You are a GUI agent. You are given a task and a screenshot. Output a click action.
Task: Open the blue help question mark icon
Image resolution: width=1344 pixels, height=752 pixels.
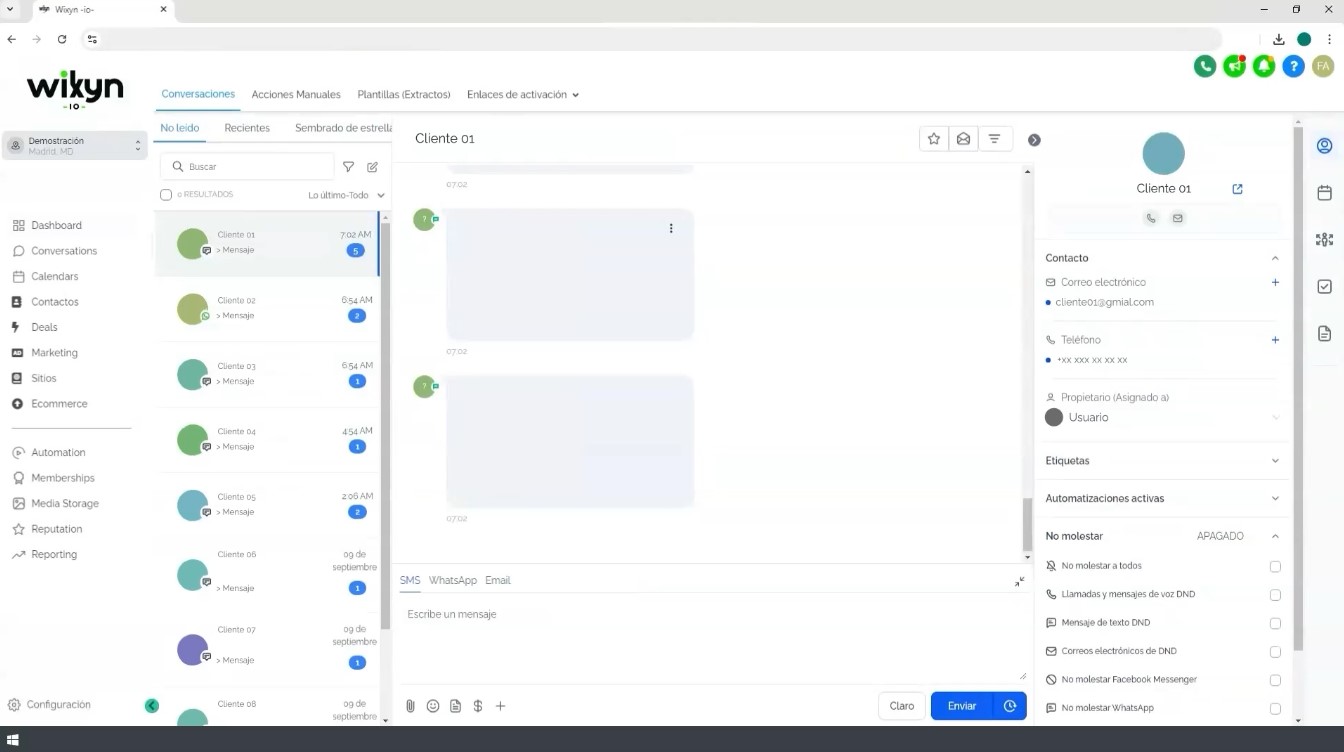1294,66
